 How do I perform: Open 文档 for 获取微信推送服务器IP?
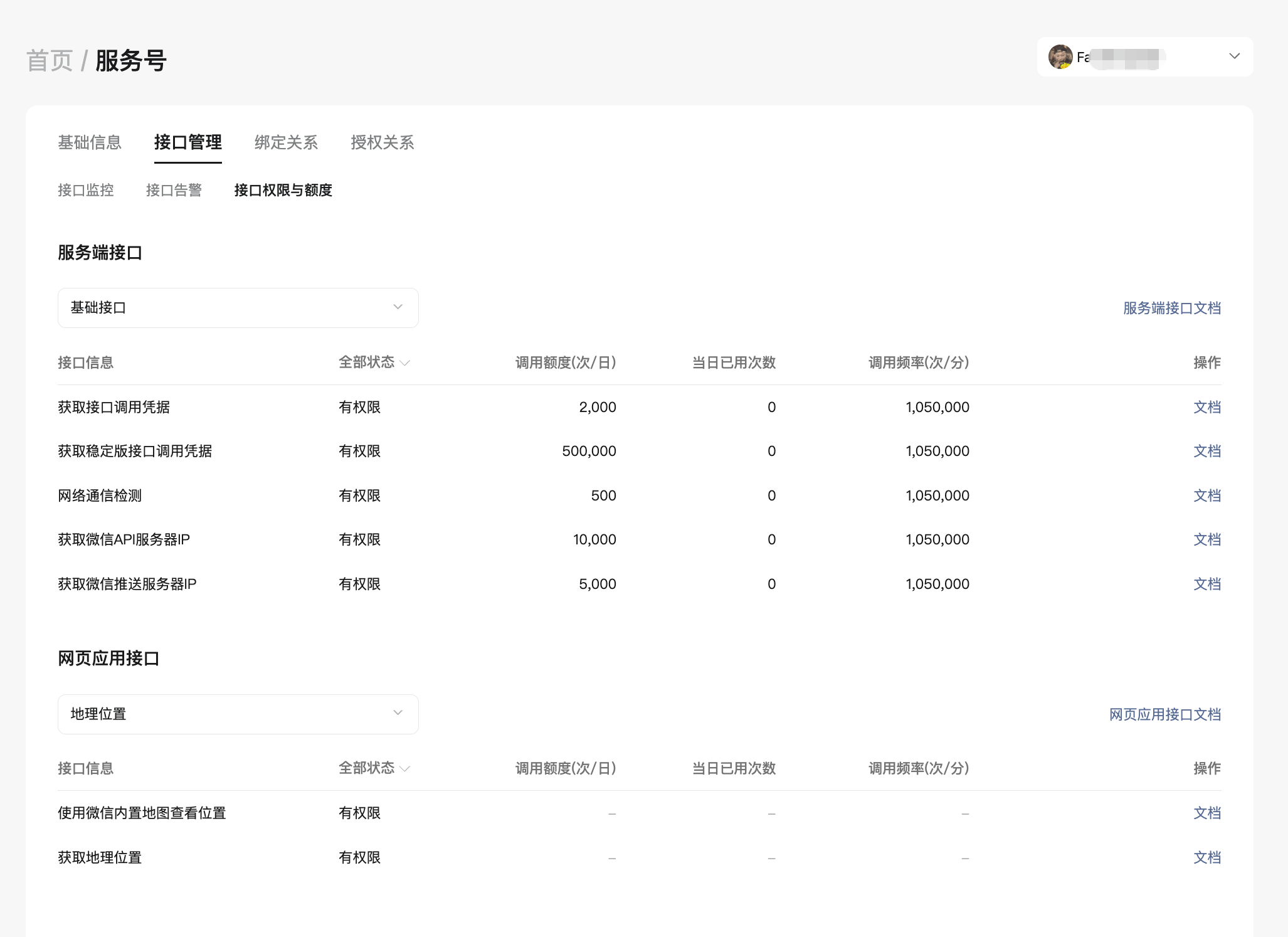pos(1206,584)
